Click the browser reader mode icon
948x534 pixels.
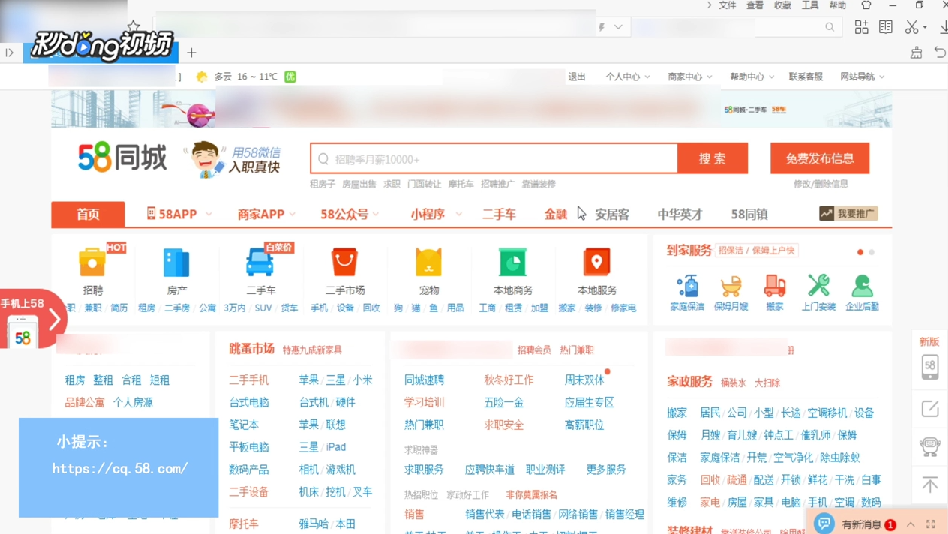(886, 27)
